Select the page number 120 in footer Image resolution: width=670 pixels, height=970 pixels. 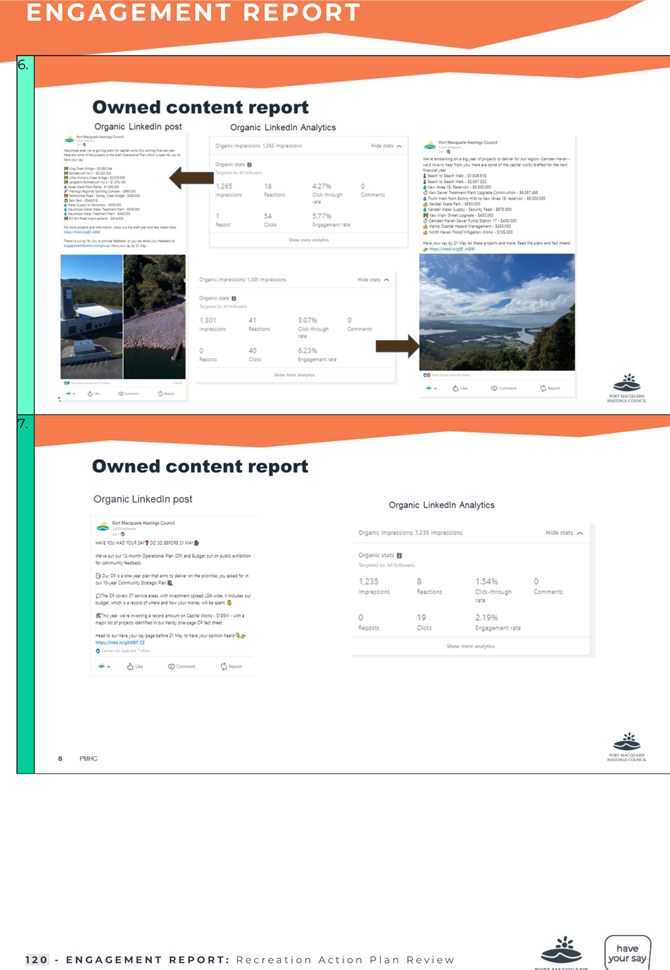click(37, 959)
